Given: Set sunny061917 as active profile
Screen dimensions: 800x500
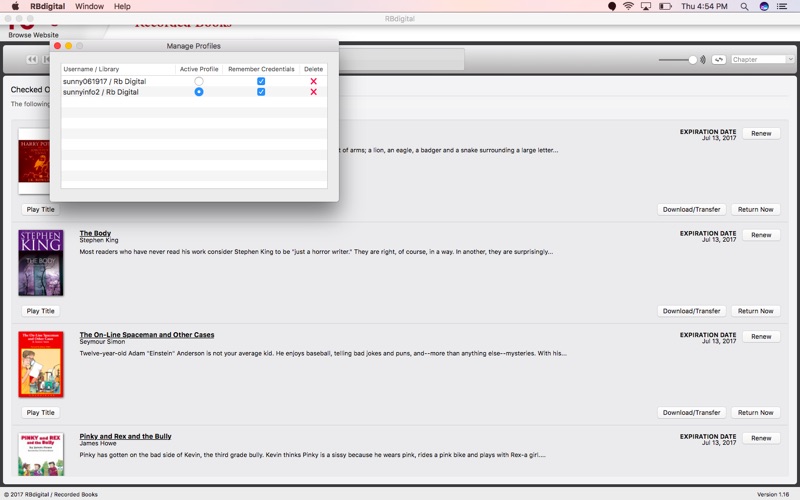Looking at the screenshot, I should [199, 81].
